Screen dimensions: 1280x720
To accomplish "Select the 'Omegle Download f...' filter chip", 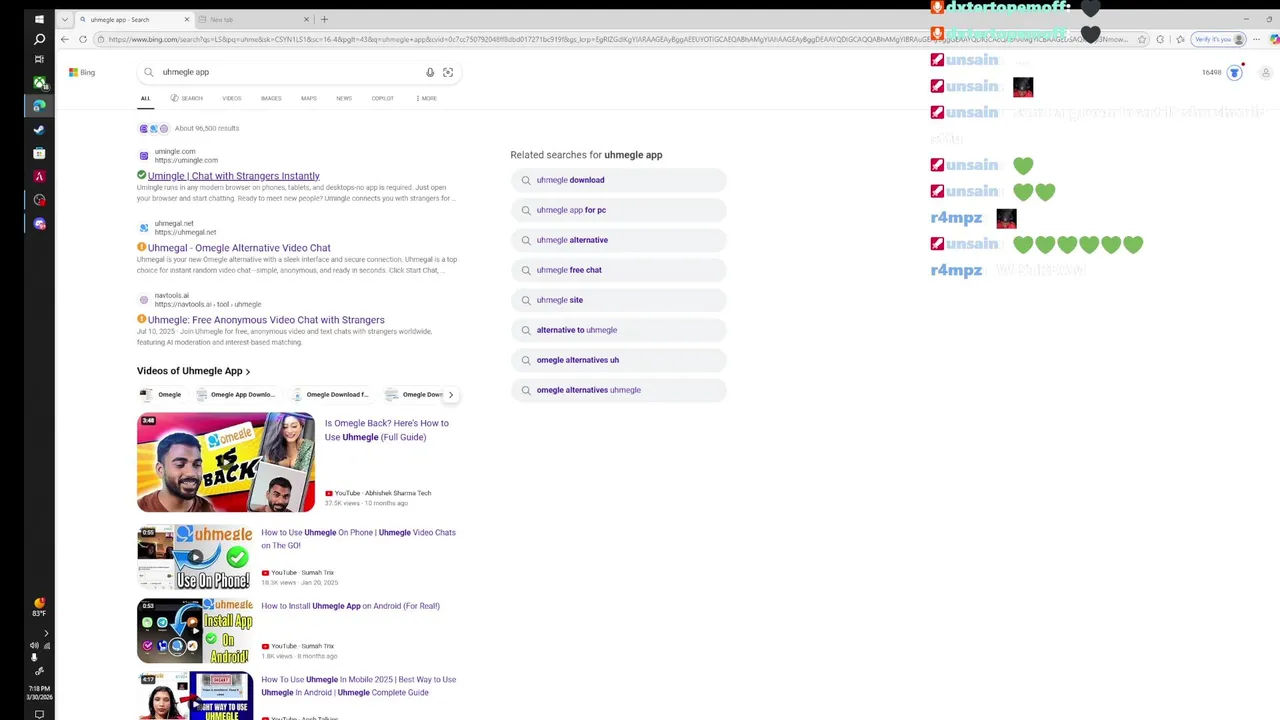I will click(331, 395).
